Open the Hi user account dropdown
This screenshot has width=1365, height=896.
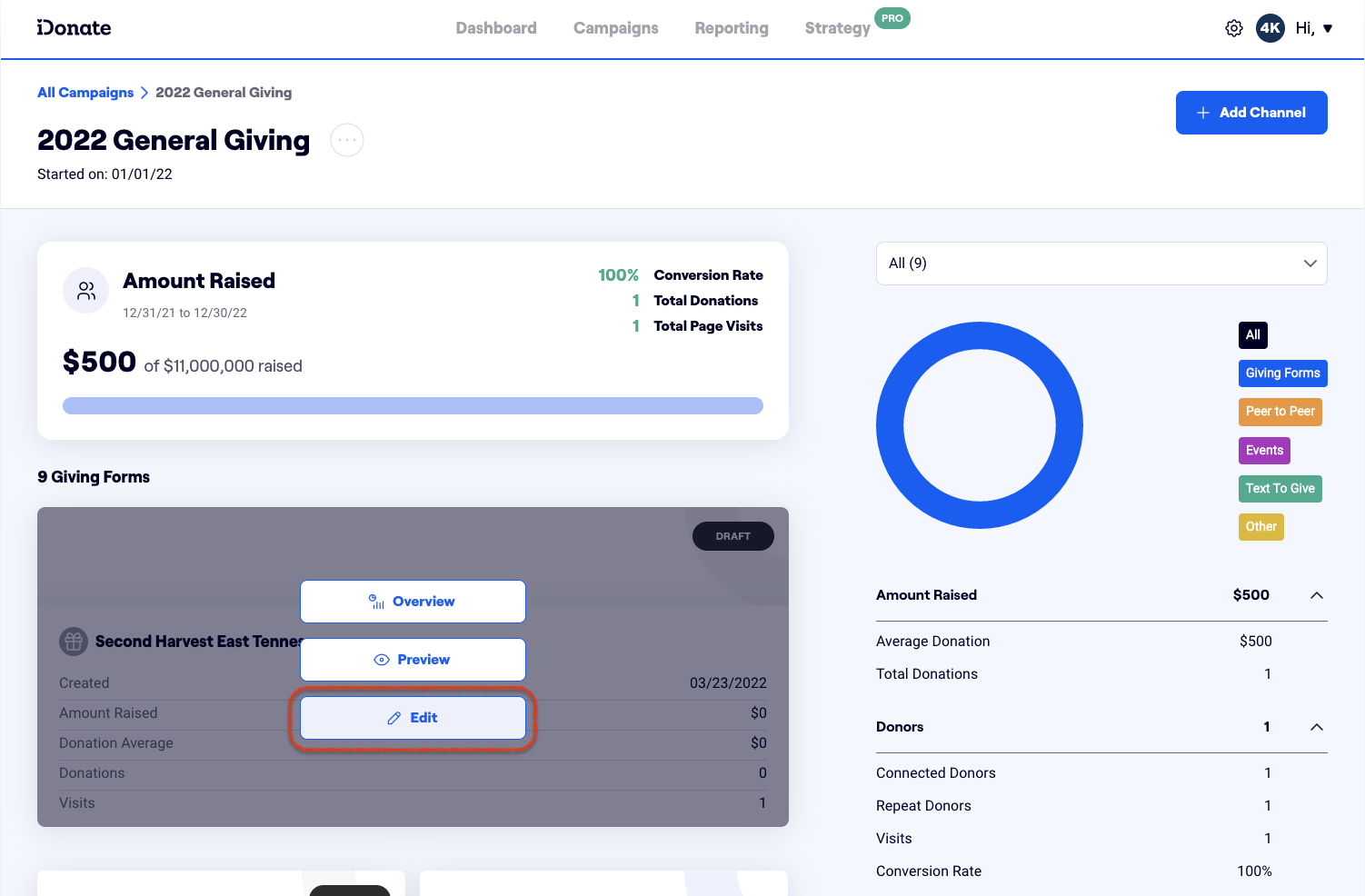point(1314,28)
